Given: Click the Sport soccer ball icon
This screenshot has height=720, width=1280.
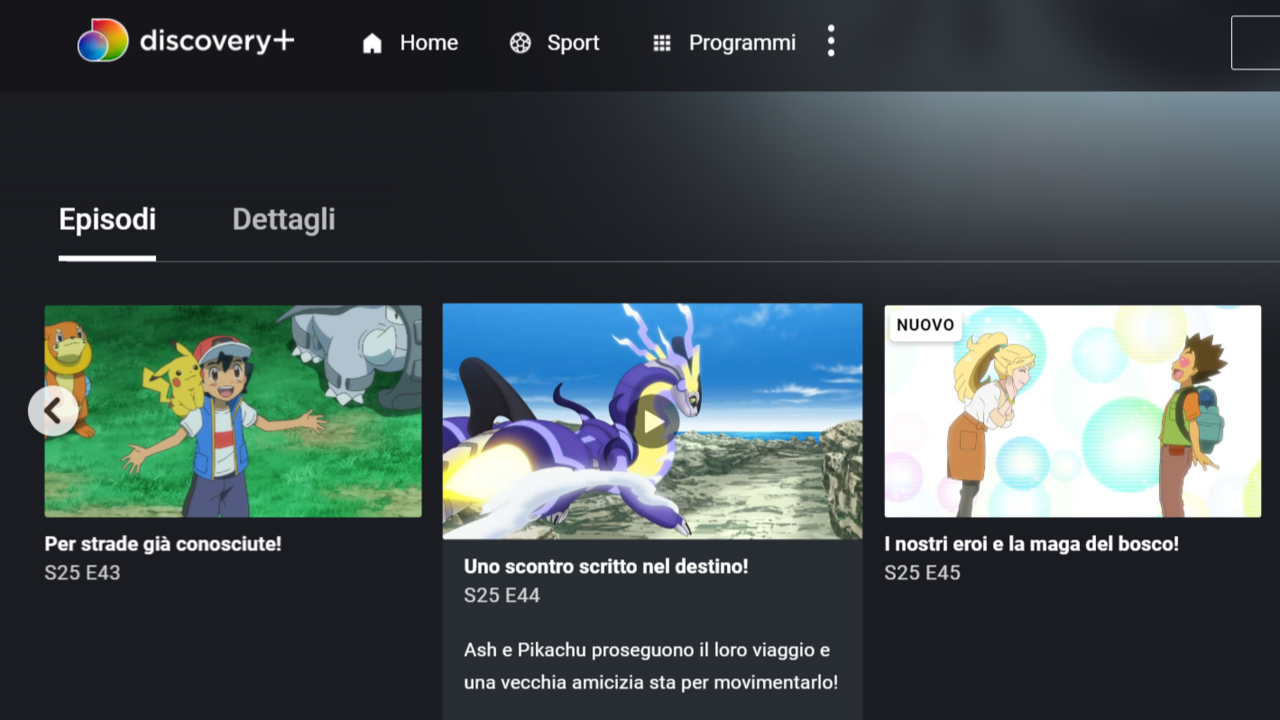Looking at the screenshot, I should (x=520, y=43).
